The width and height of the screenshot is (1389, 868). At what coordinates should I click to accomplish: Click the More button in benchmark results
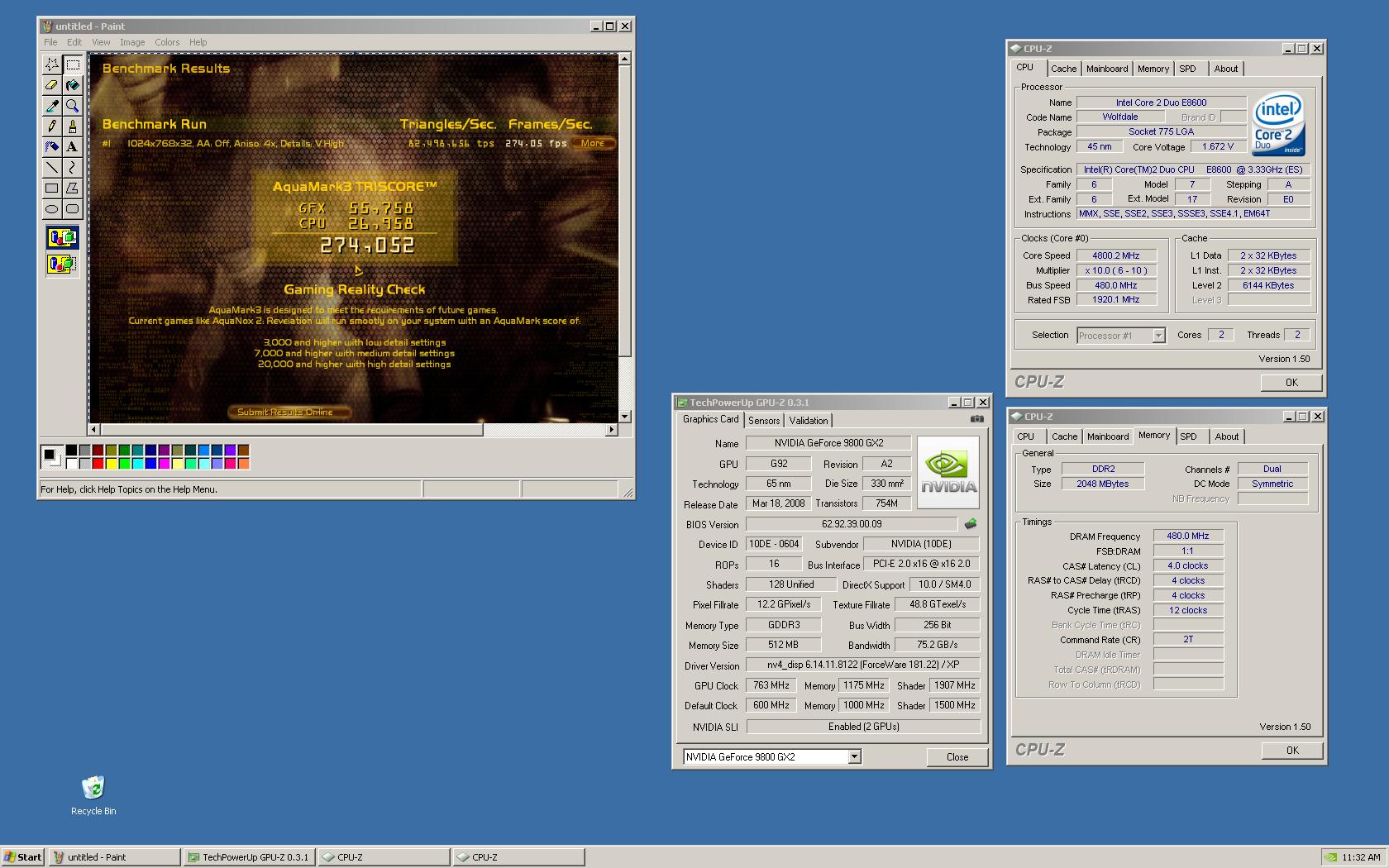tap(592, 143)
